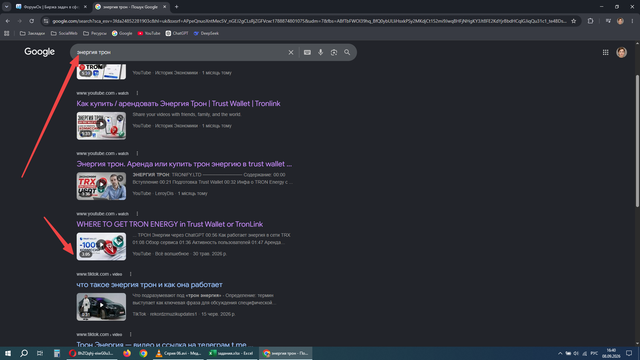View site information icon in the address bar
Viewport: 640px width, 360px height.
[x=46, y=21]
